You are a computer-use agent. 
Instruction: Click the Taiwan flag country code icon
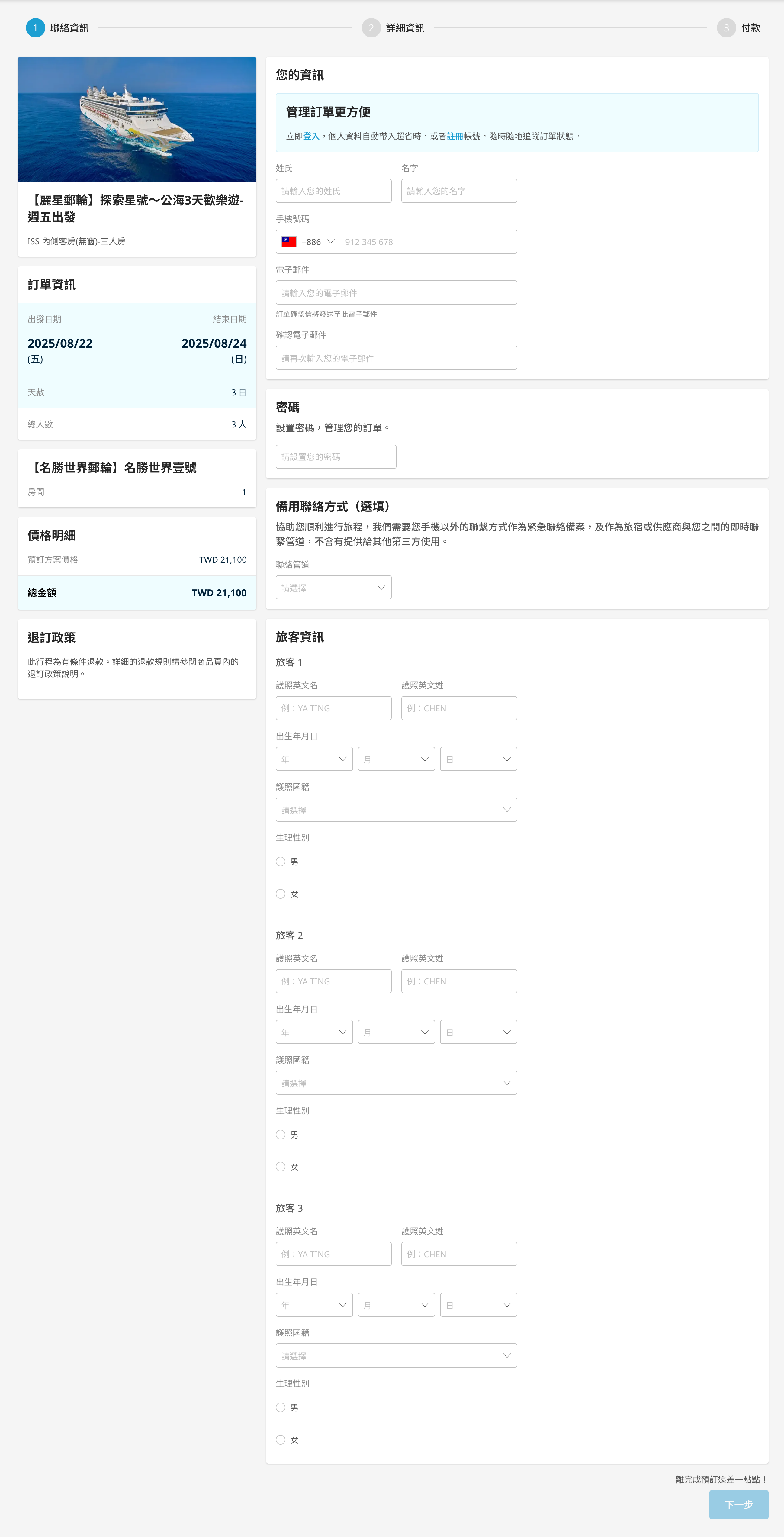pyautogui.click(x=289, y=242)
